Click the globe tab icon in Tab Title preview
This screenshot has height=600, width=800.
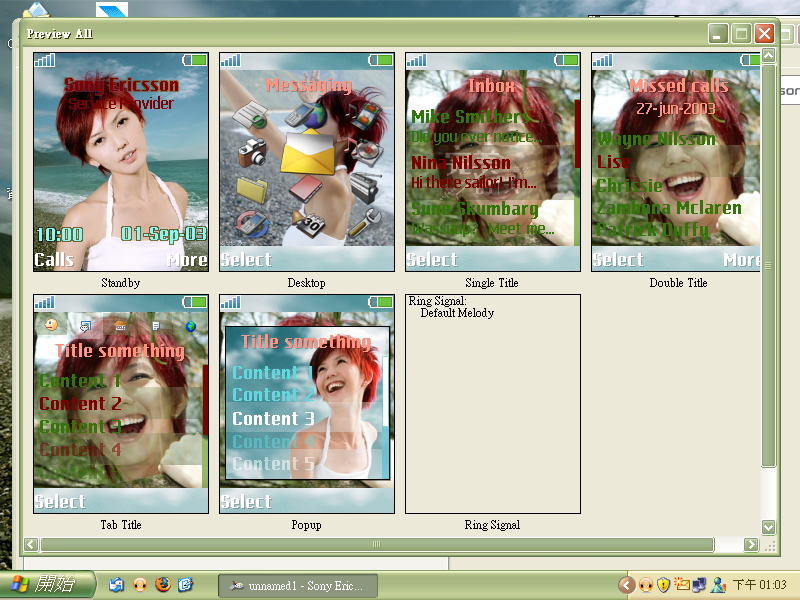pos(191,326)
